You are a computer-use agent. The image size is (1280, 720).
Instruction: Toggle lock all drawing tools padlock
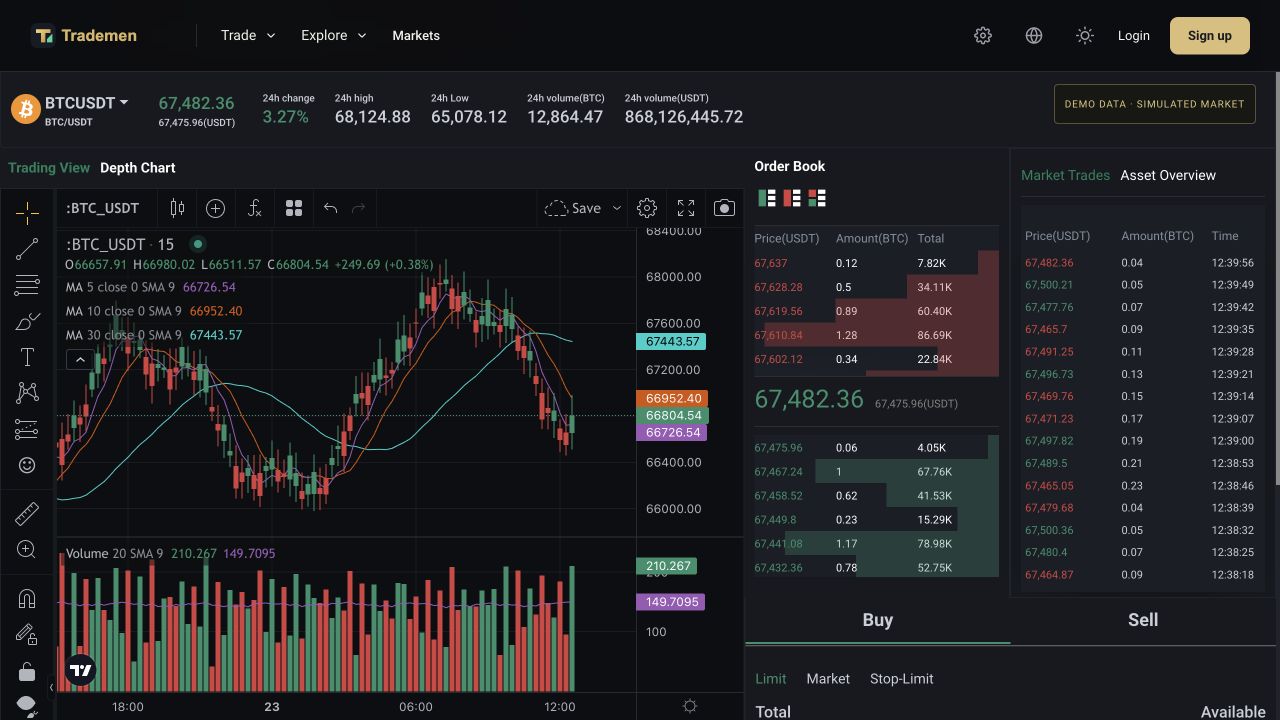point(27,671)
